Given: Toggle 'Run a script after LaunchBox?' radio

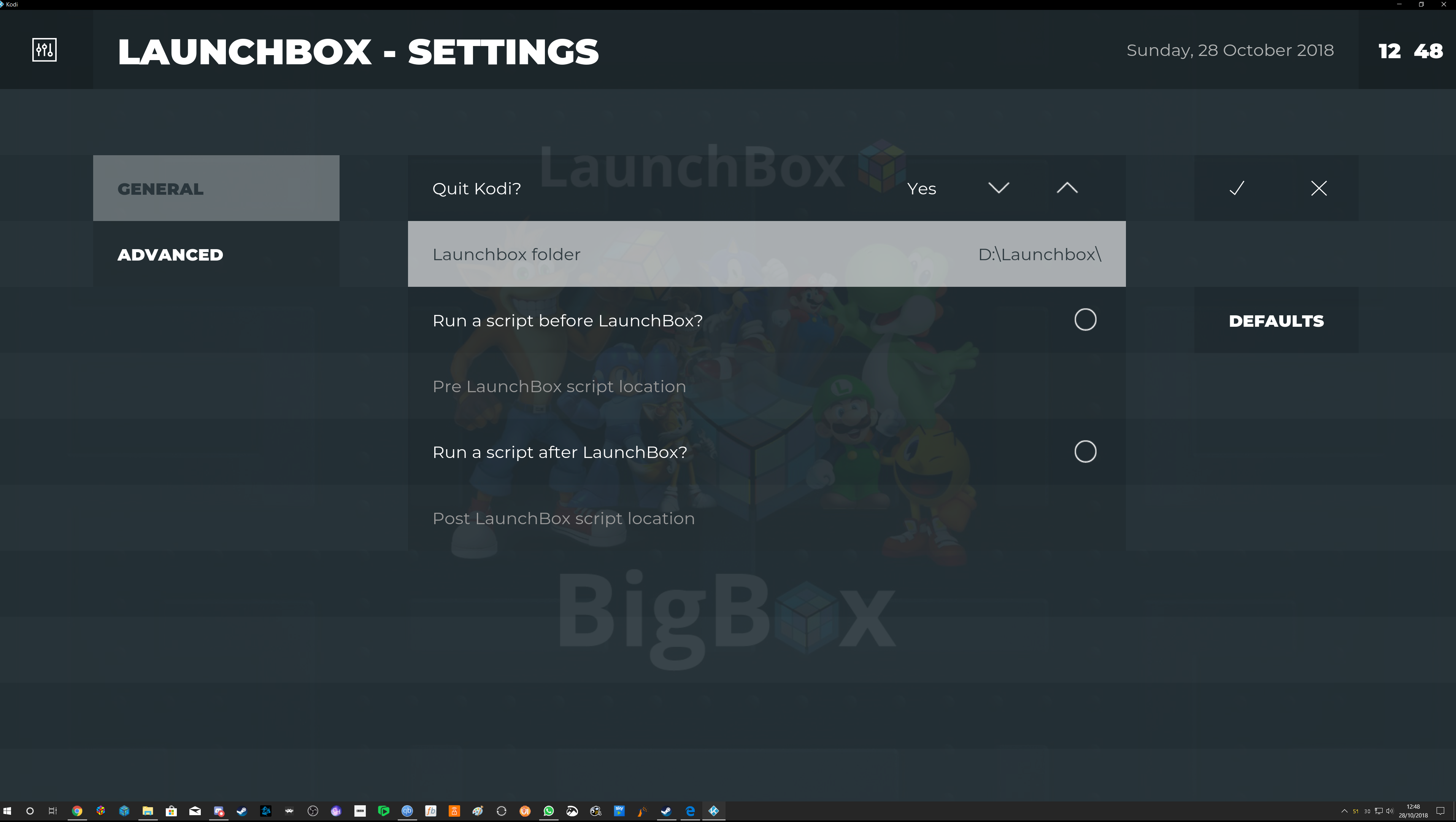Looking at the screenshot, I should (1085, 452).
